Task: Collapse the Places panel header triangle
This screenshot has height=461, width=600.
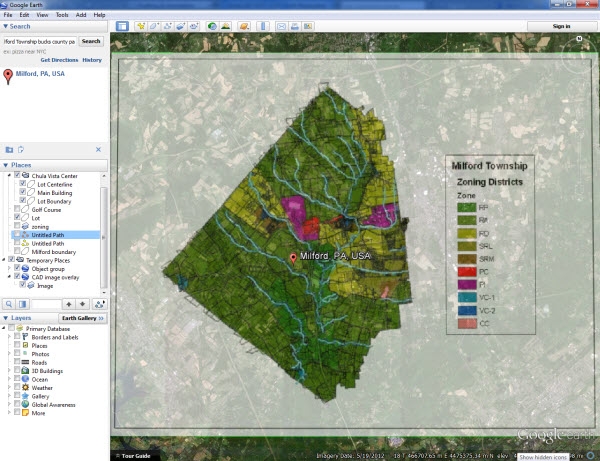Action: 5,165
